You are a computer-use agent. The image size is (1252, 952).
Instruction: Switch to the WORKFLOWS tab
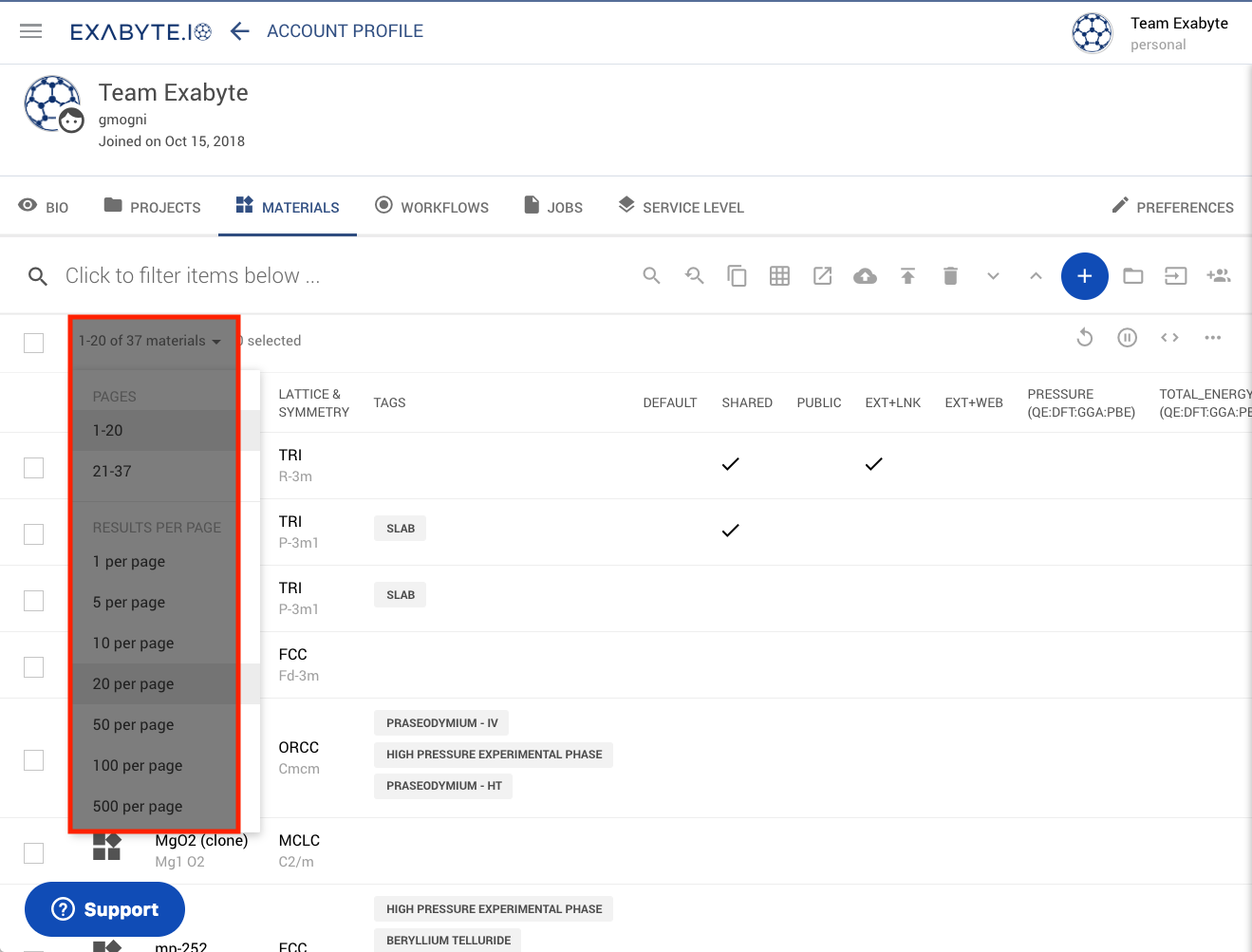432,206
